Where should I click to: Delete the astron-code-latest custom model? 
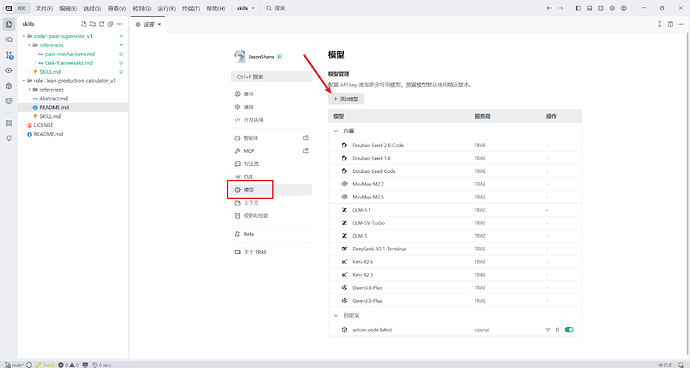click(557, 330)
